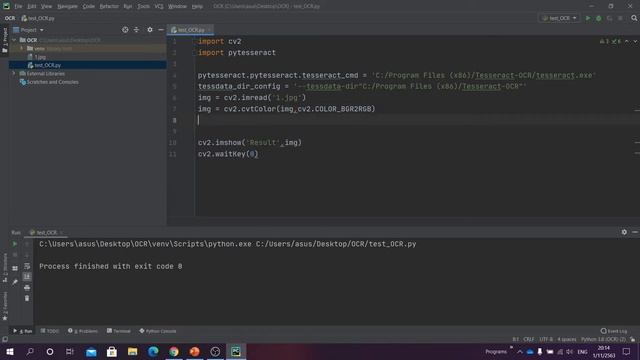The width and height of the screenshot is (640, 360).
Task: Open the Window menu
Action: coord(178,6)
